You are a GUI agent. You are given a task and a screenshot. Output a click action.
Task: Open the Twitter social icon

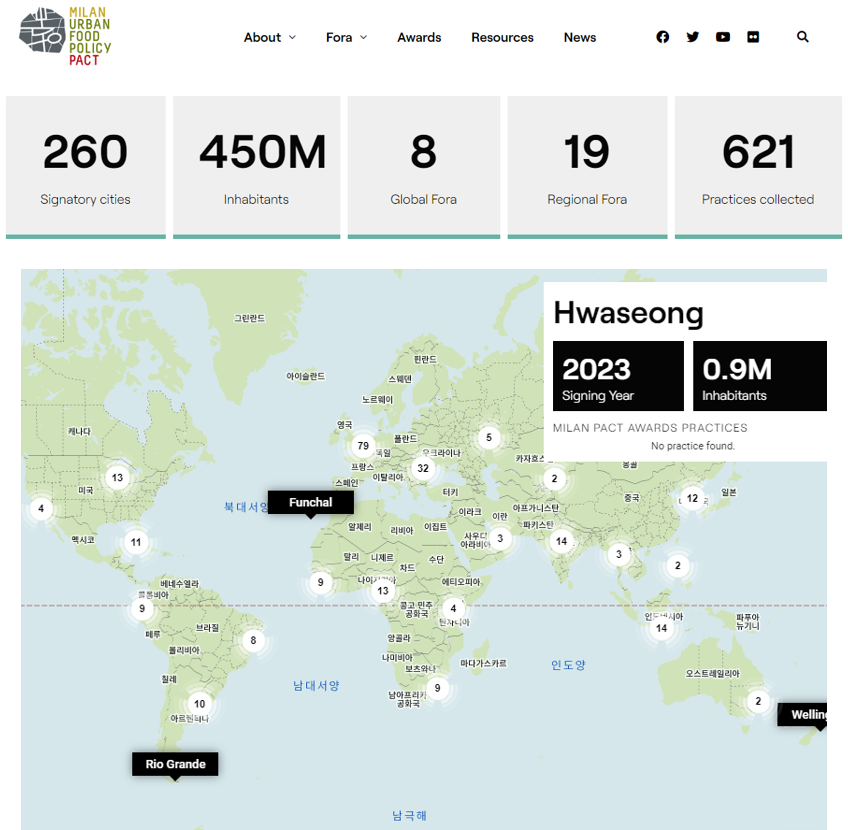pos(692,37)
